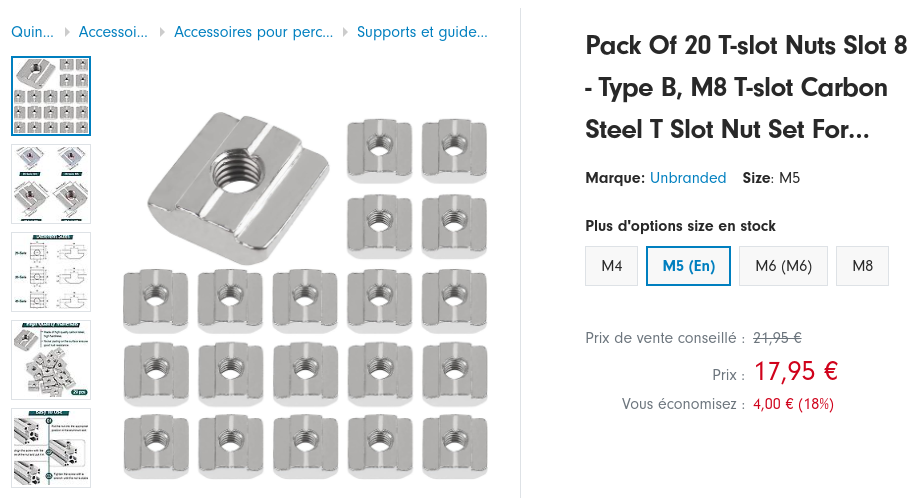
Task: View the second thumbnail with four nuts
Action: pyautogui.click(x=51, y=184)
